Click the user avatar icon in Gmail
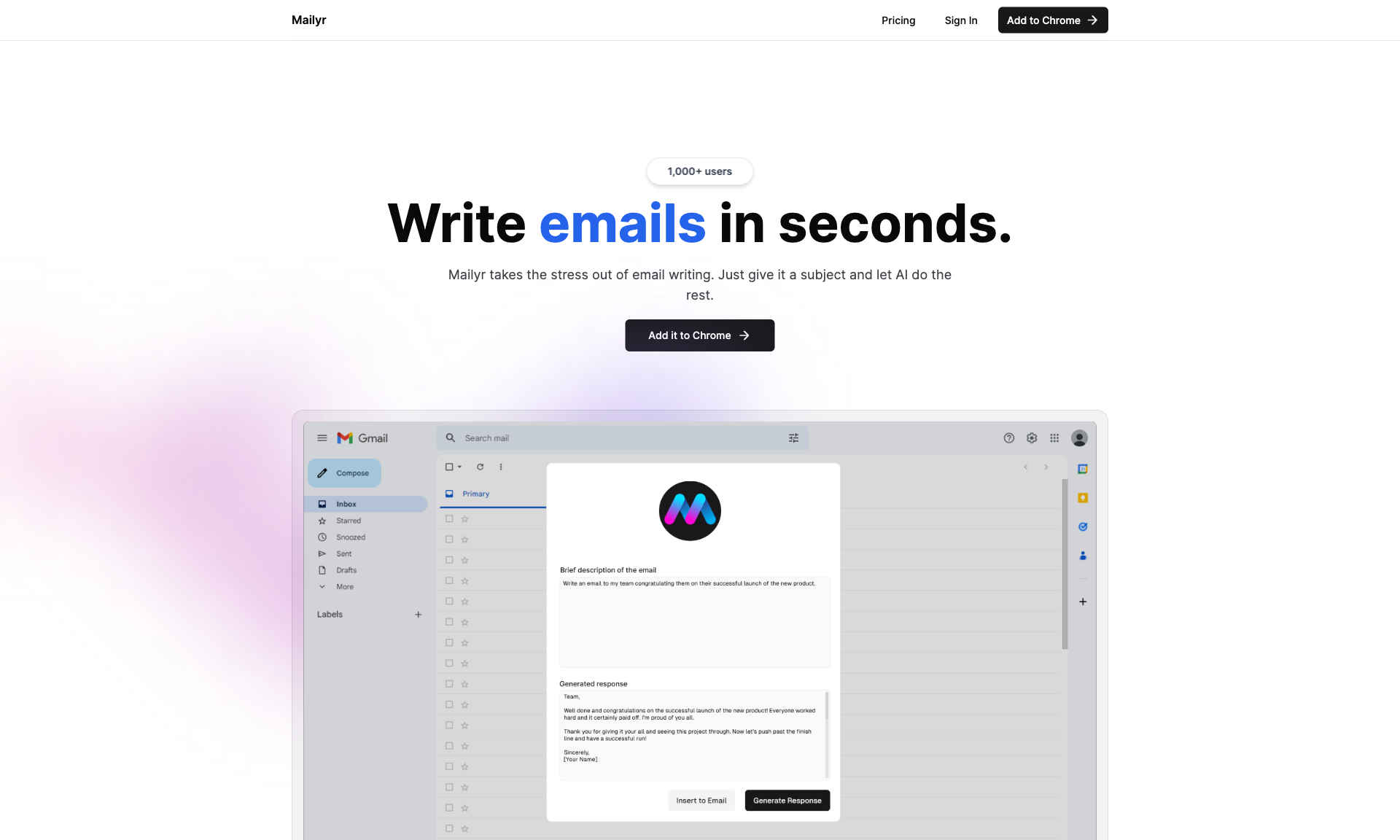 point(1078,437)
